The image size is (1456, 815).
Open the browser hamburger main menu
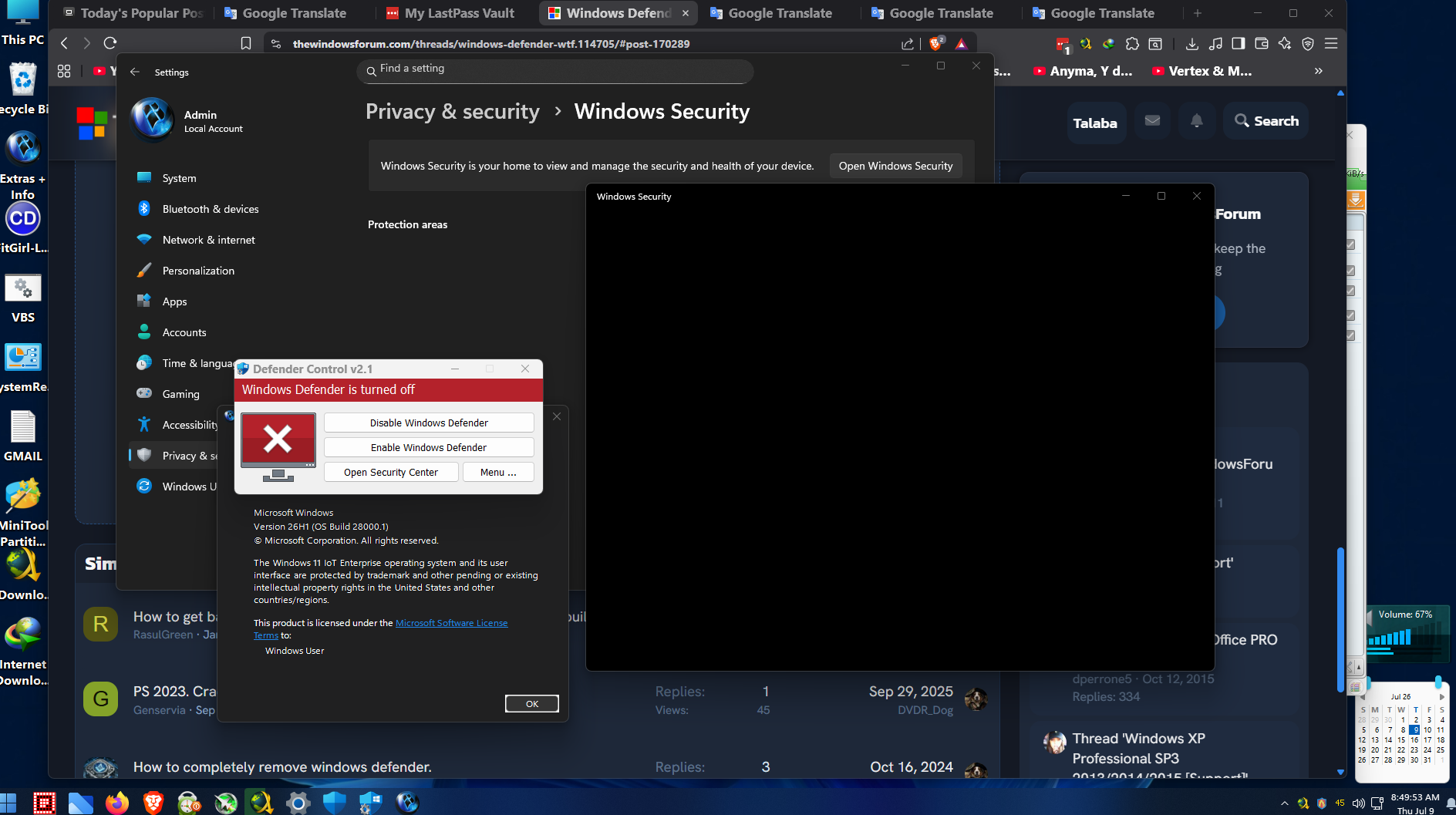[x=1331, y=44]
